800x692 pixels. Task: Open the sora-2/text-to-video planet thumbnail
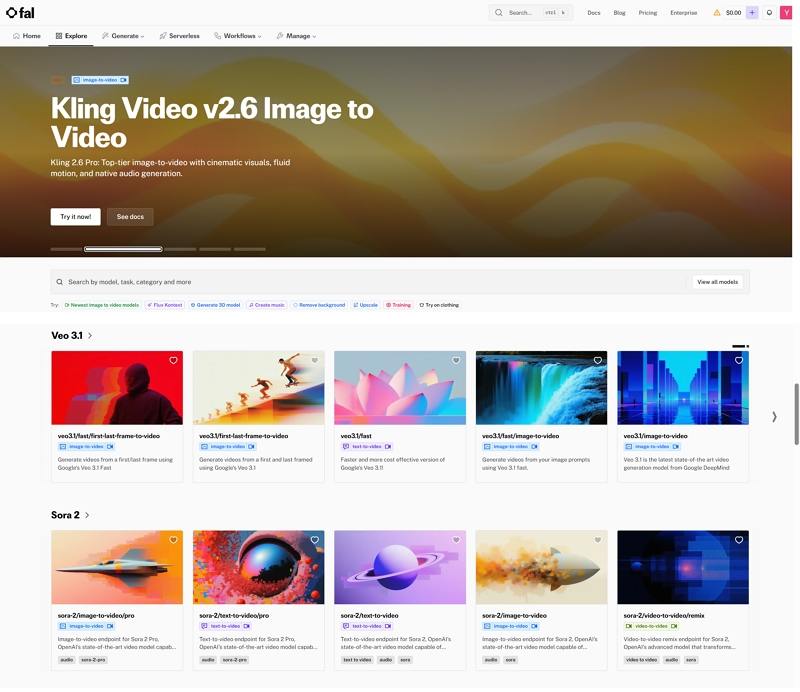[x=400, y=567]
